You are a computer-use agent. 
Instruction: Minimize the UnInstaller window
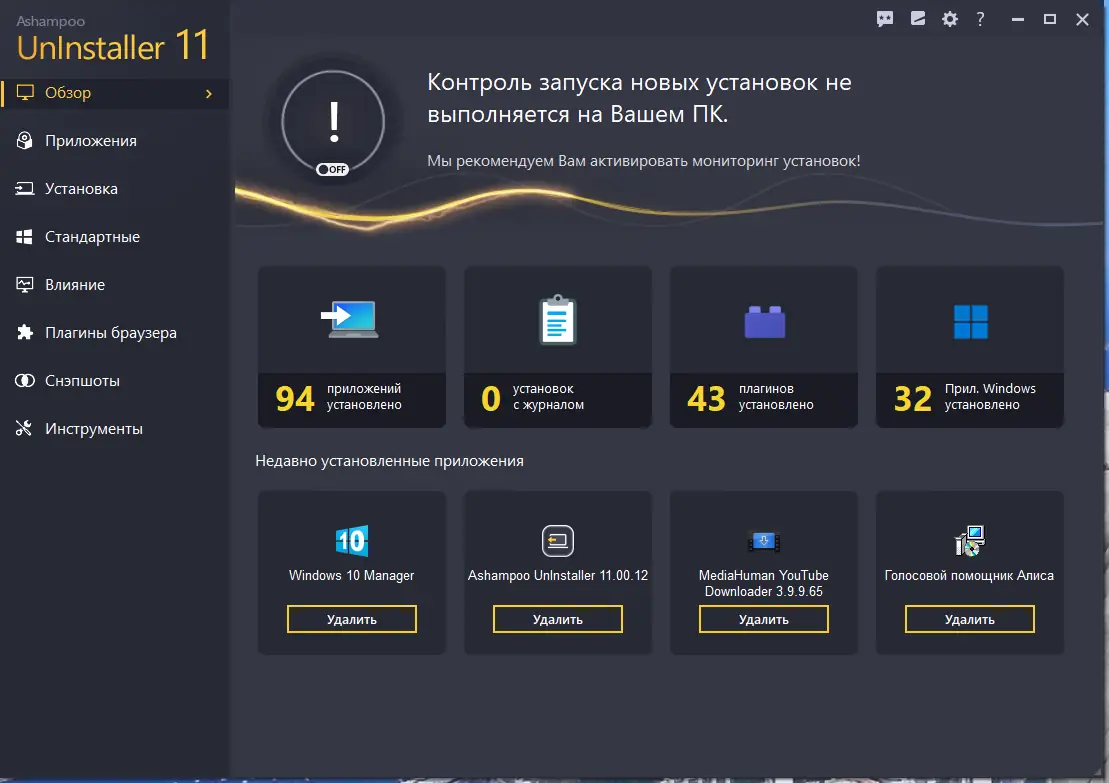point(1018,20)
